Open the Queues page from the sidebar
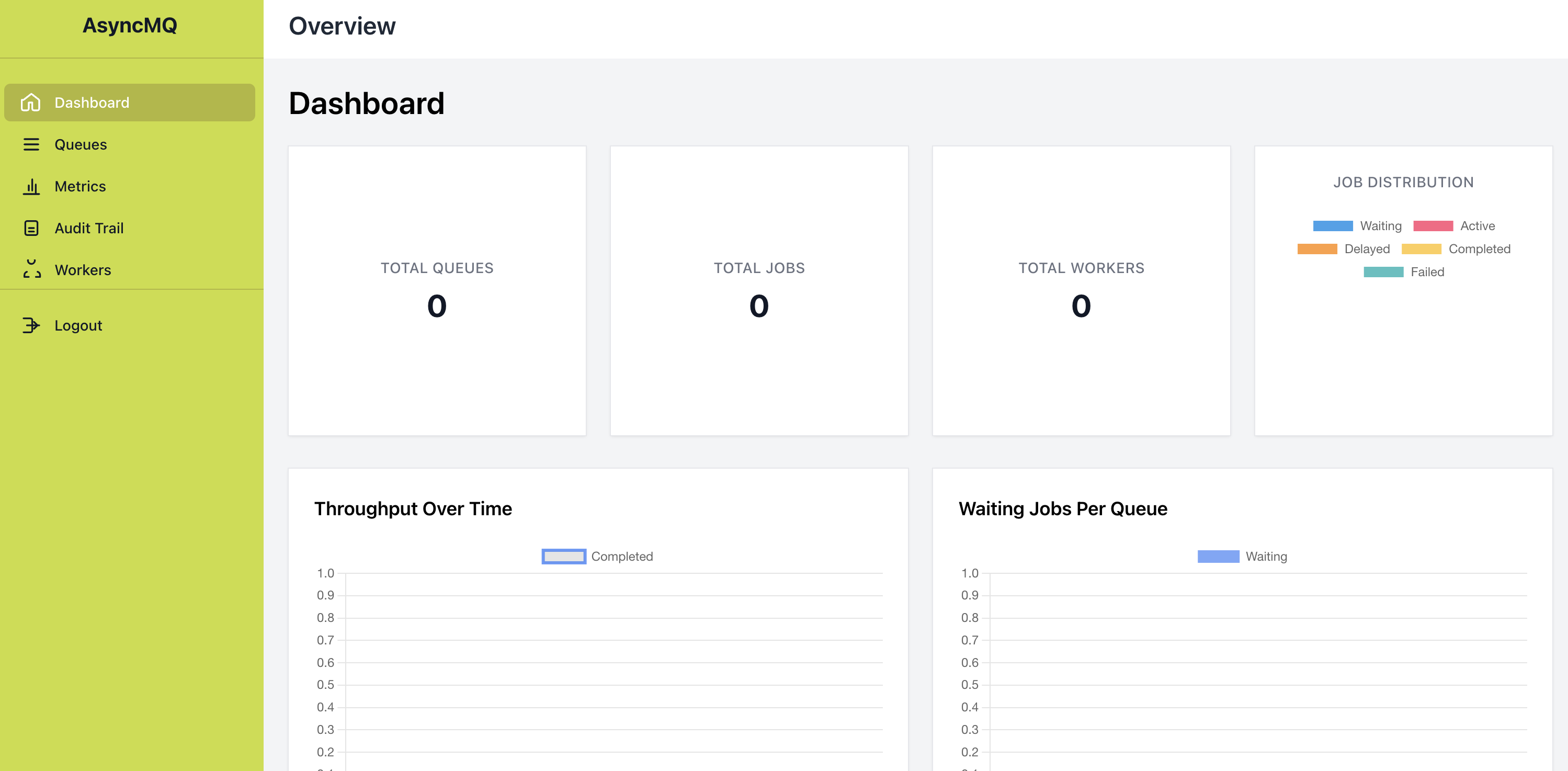Screen dimensions: 1568x771 coord(81,144)
